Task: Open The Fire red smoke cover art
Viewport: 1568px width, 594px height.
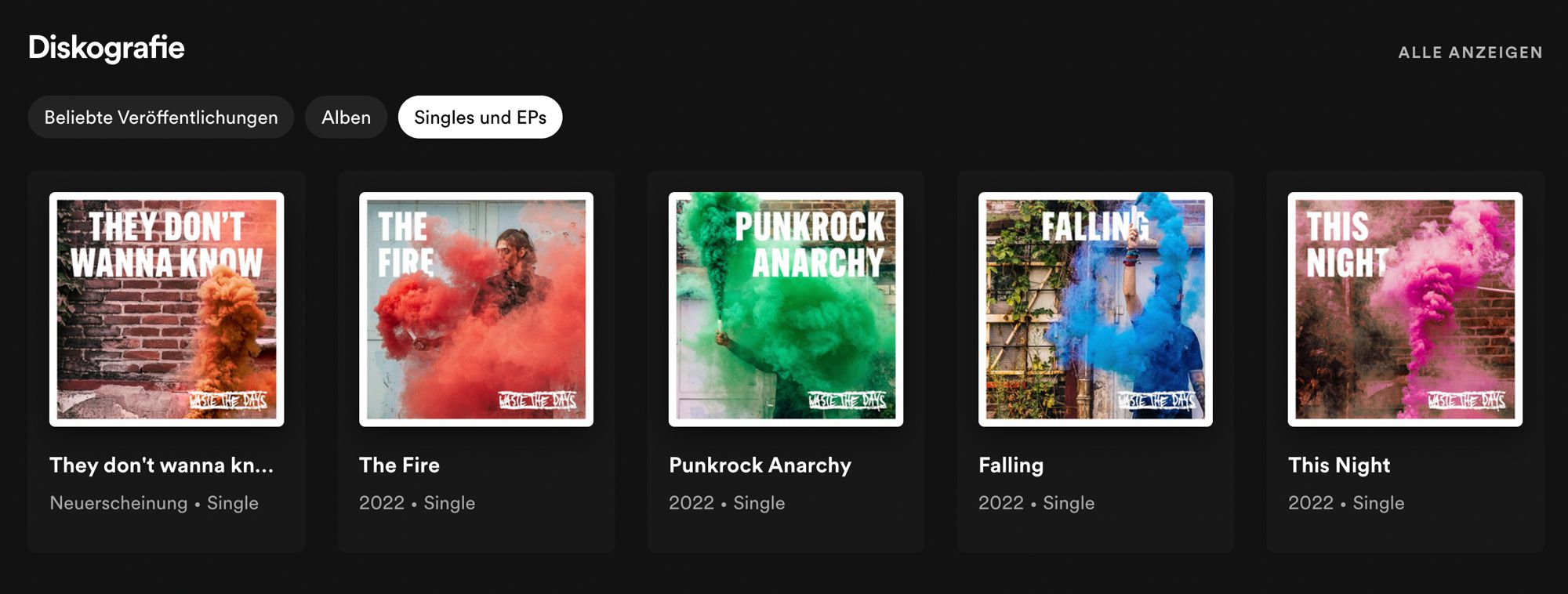Action: point(476,310)
